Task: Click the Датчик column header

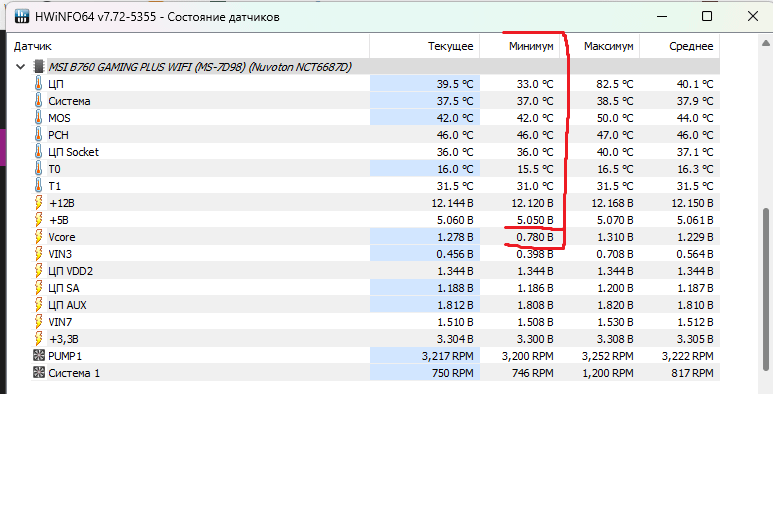Action: (x=191, y=46)
